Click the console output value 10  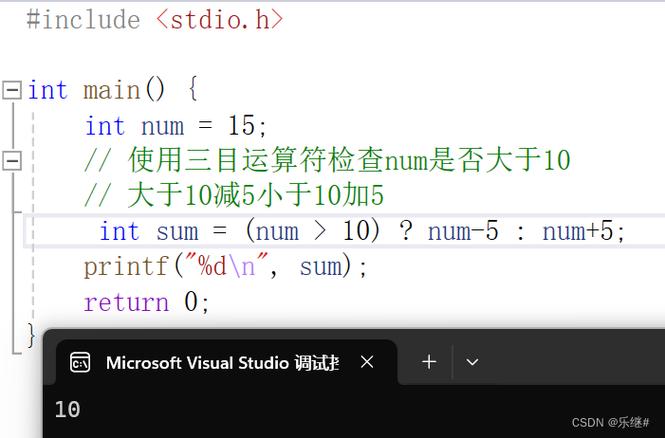[67, 409]
